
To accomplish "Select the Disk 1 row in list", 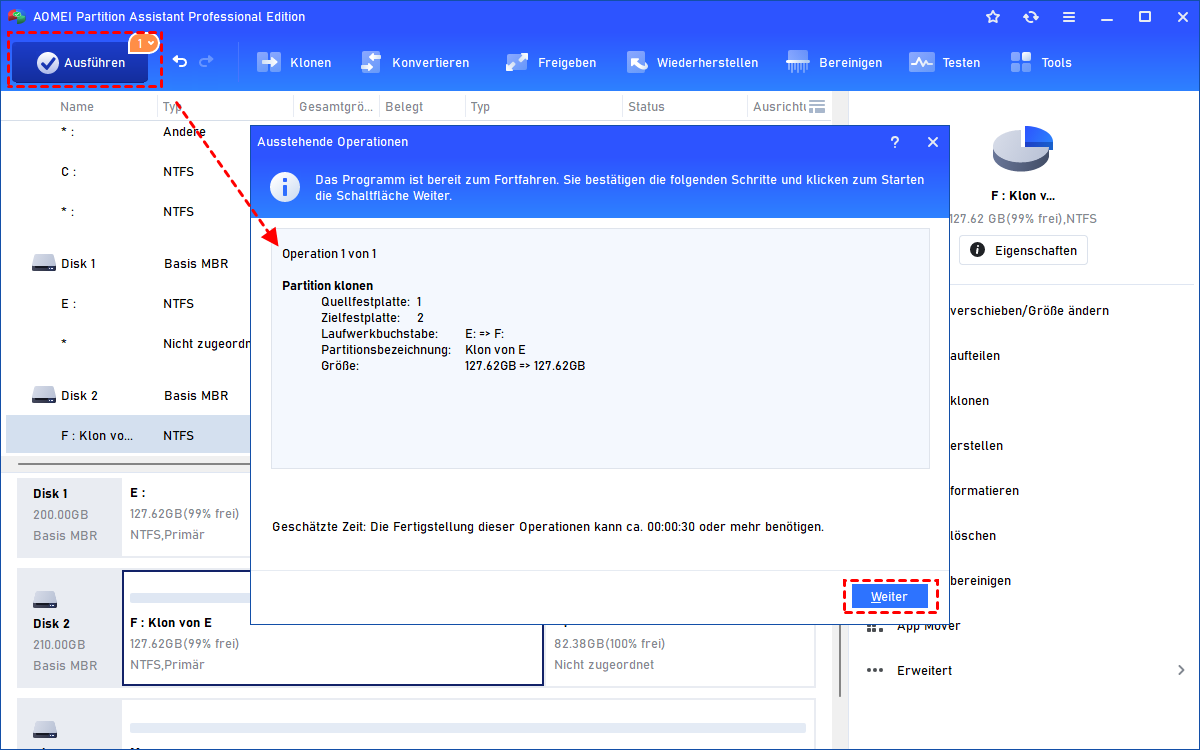I will point(128,264).
